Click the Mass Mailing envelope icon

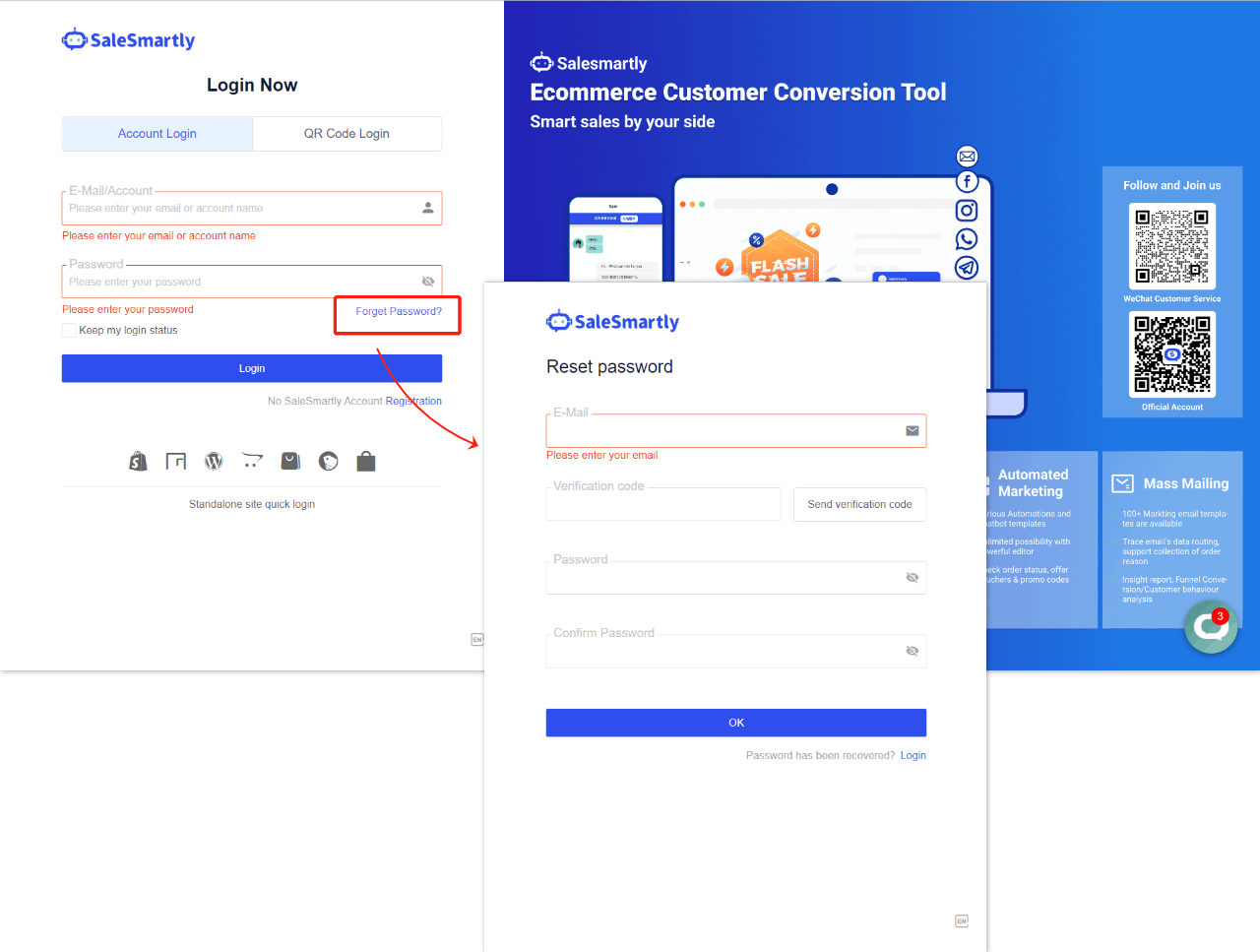[x=1123, y=483]
